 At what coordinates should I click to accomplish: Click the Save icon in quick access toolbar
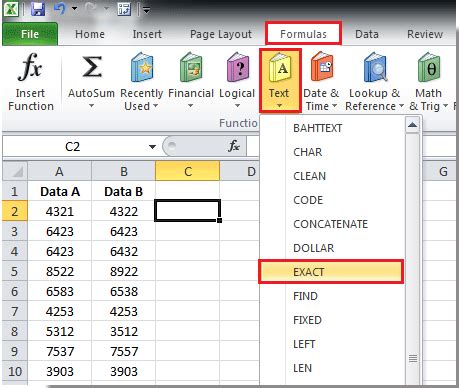38,9
